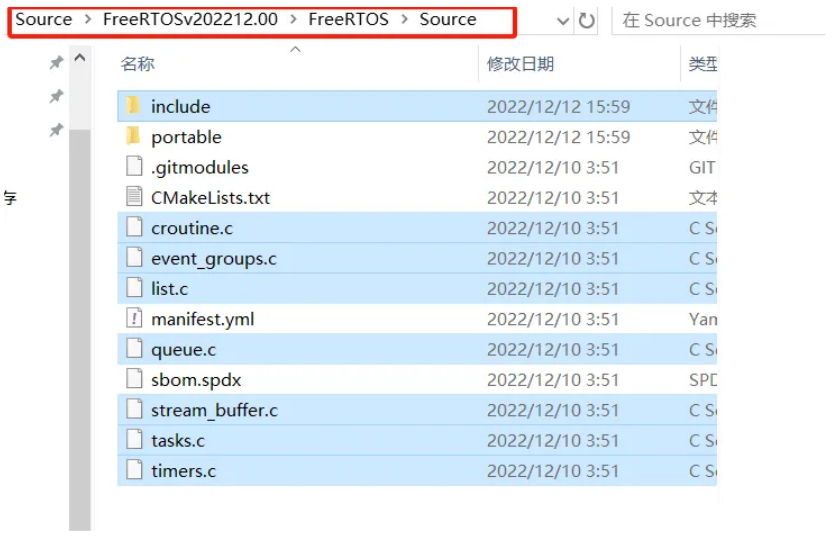
Task: Navigate to FreeRTOSv202212.00 breadcrumb
Action: point(190,19)
